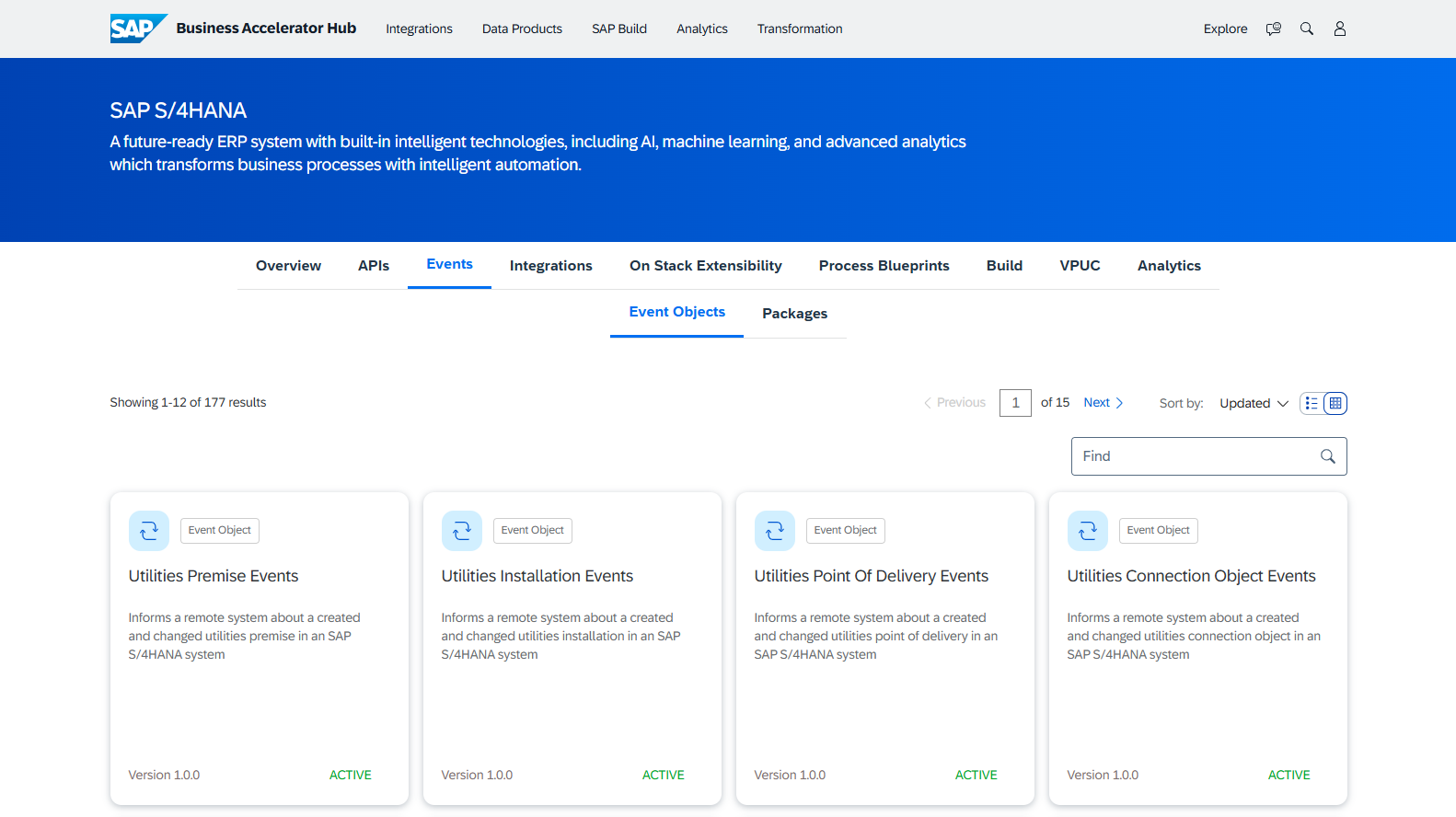Select the Events tab

pyautogui.click(x=449, y=265)
